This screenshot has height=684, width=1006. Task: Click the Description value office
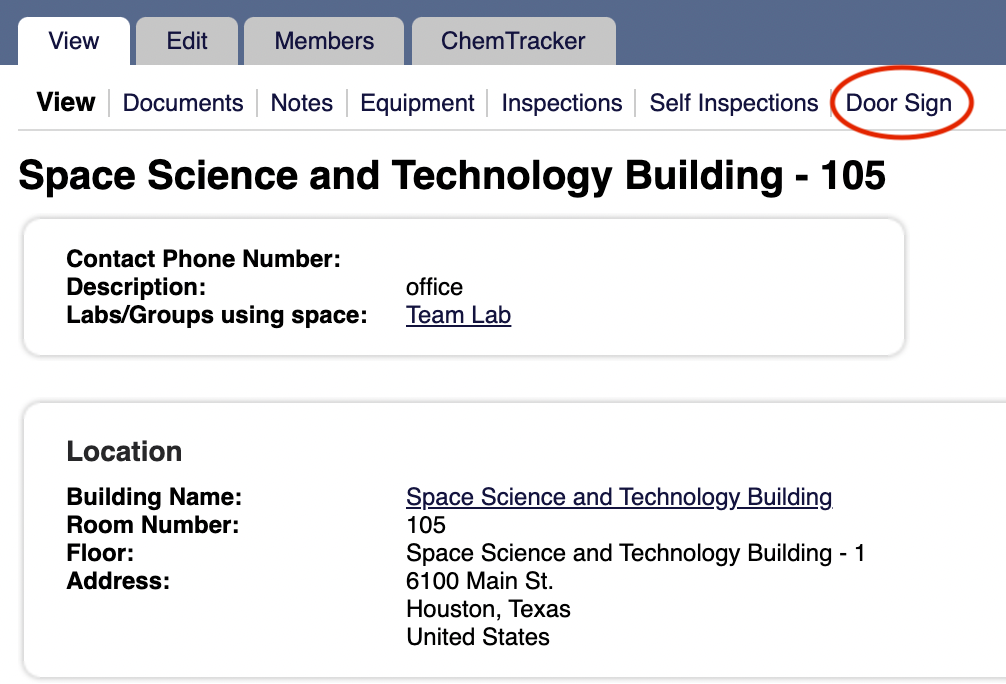434,287
